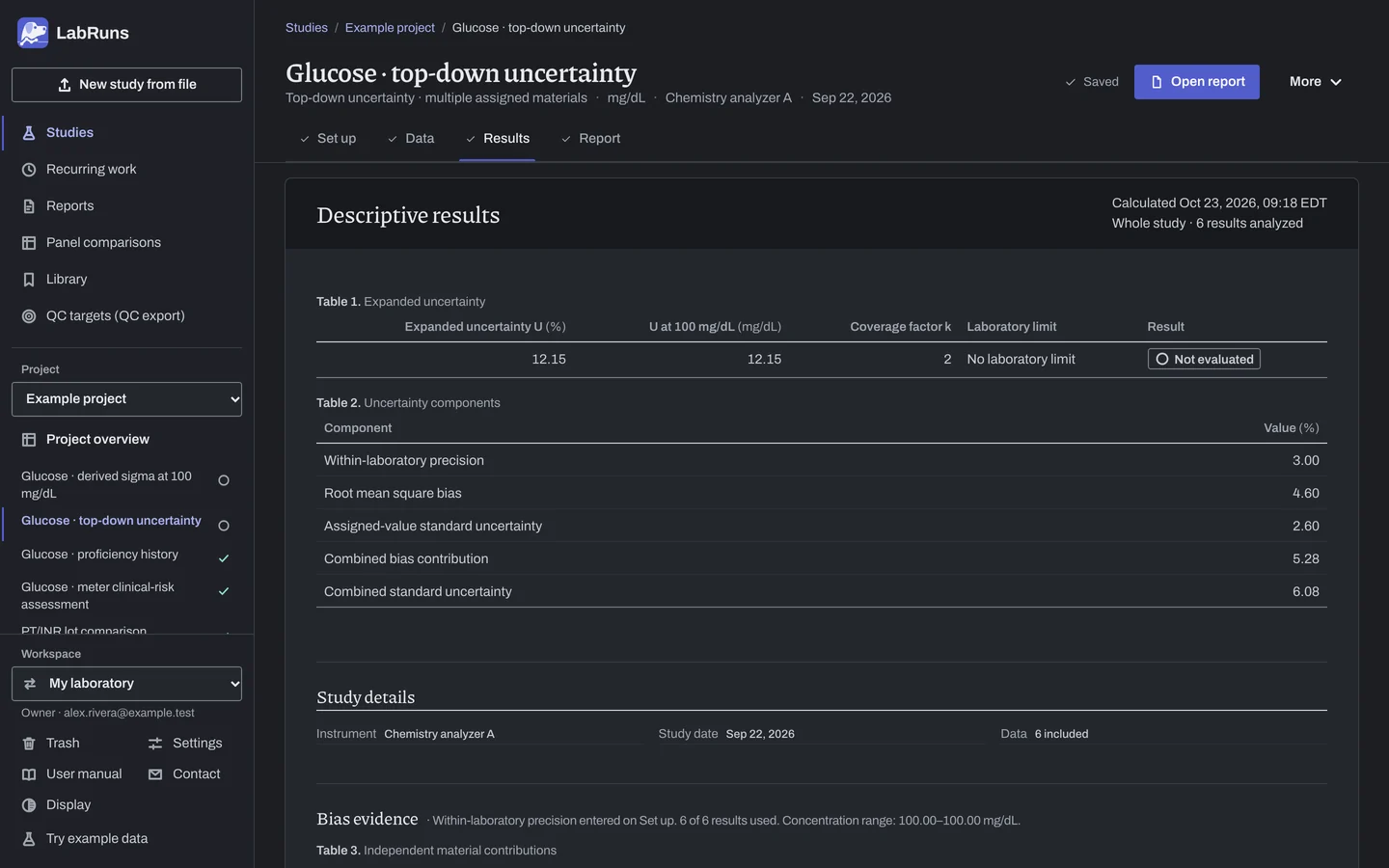Open Reports document icon in sidebar
This screenshot has width=1389, height=868.
tap(29, 206)
